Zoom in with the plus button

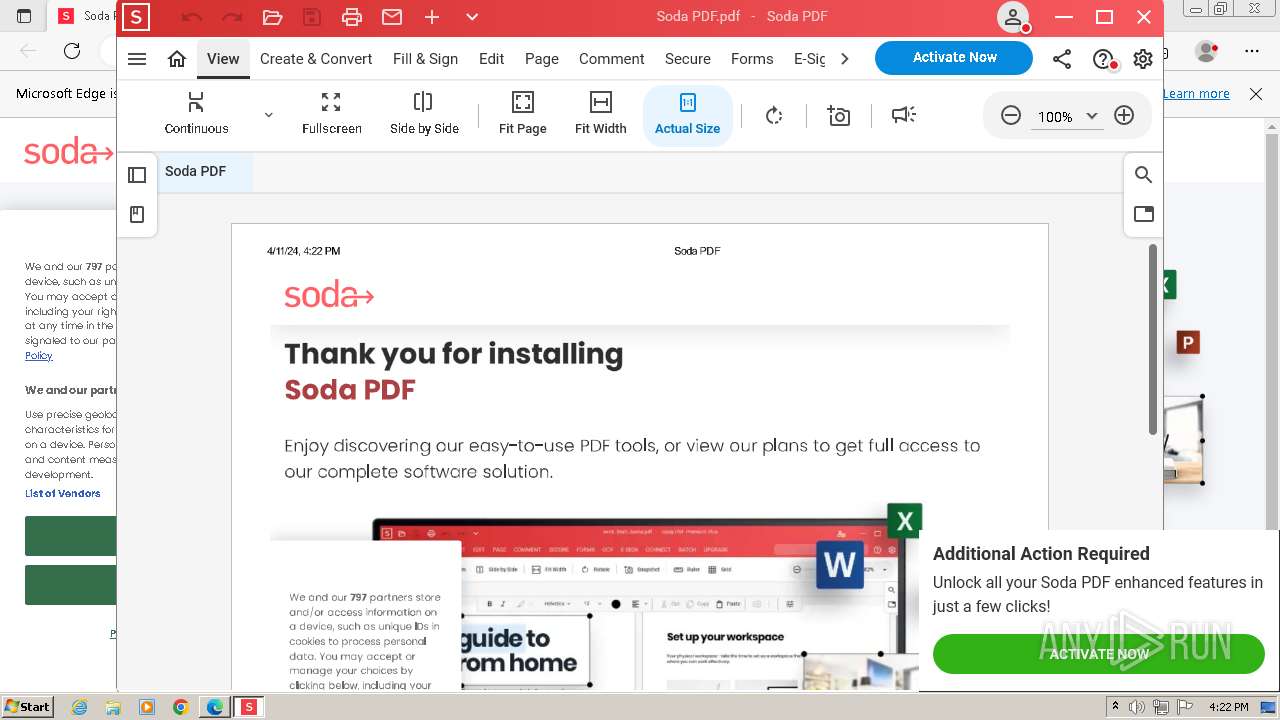pos(1124,116)
